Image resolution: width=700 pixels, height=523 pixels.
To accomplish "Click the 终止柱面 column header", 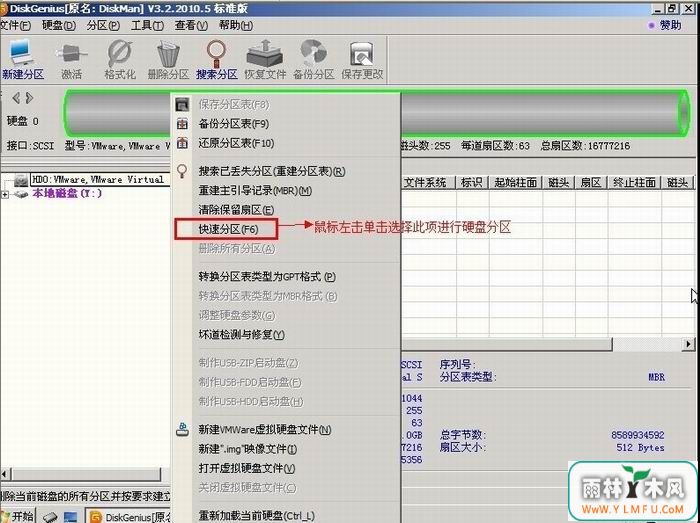I will (x=634, y=183).
